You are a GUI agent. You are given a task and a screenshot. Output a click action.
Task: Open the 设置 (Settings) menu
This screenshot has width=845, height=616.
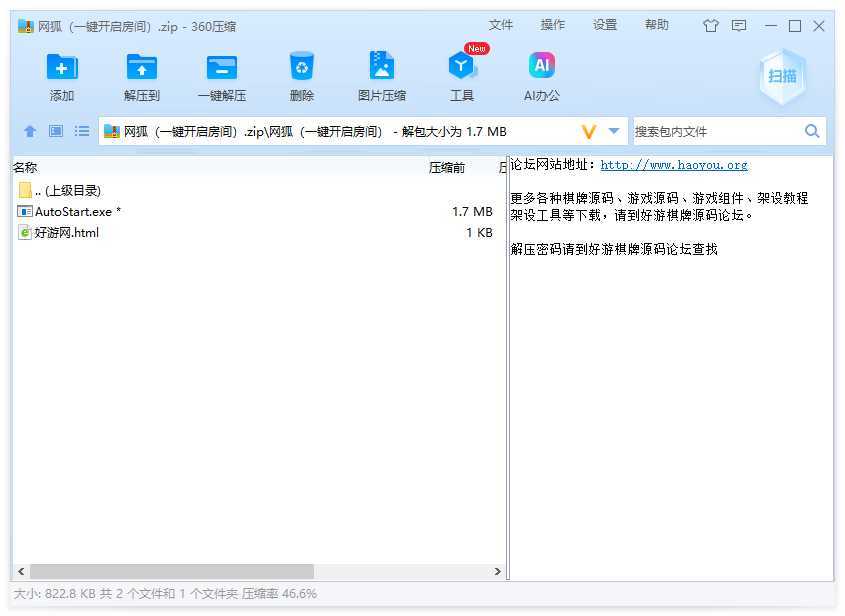tap(605, 25)
